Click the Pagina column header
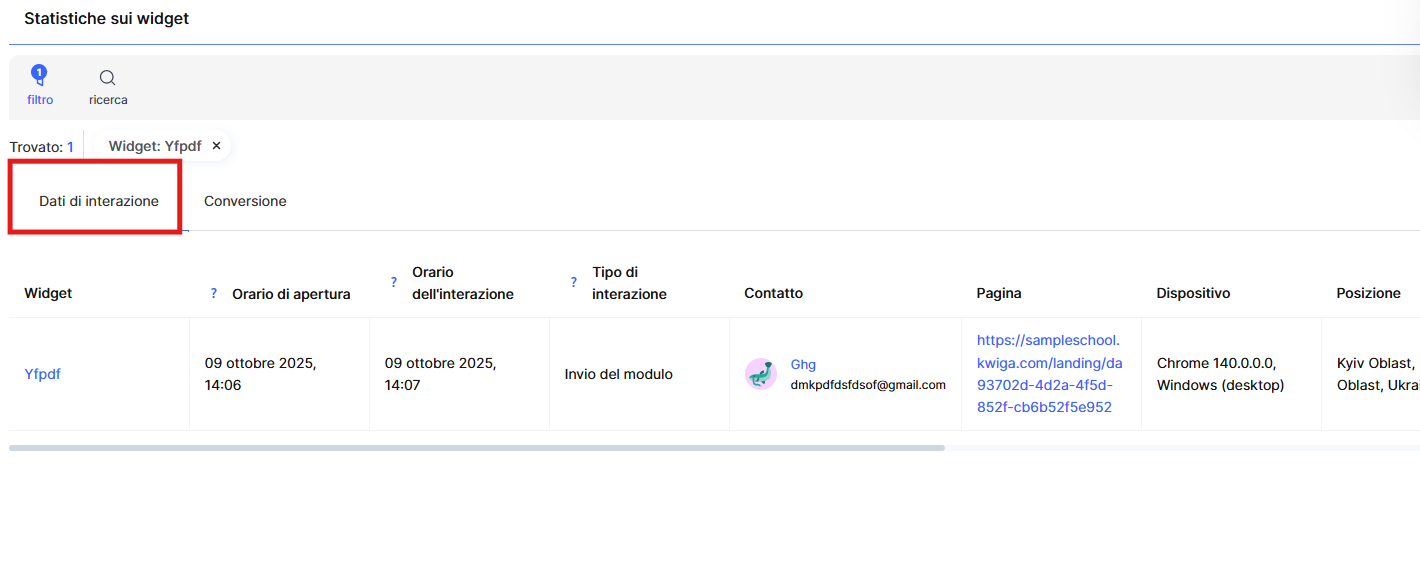1420x577 pixels. point(998,293)
